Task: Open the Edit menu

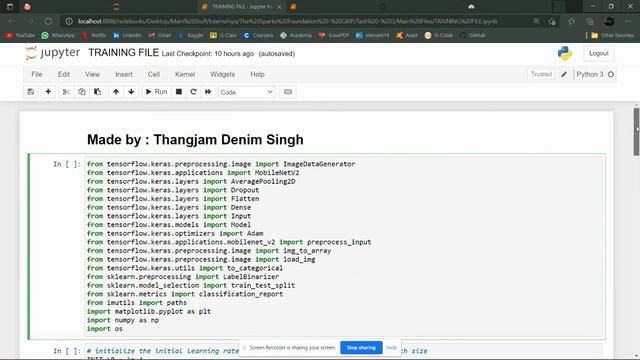Action: tap(64, 74)
